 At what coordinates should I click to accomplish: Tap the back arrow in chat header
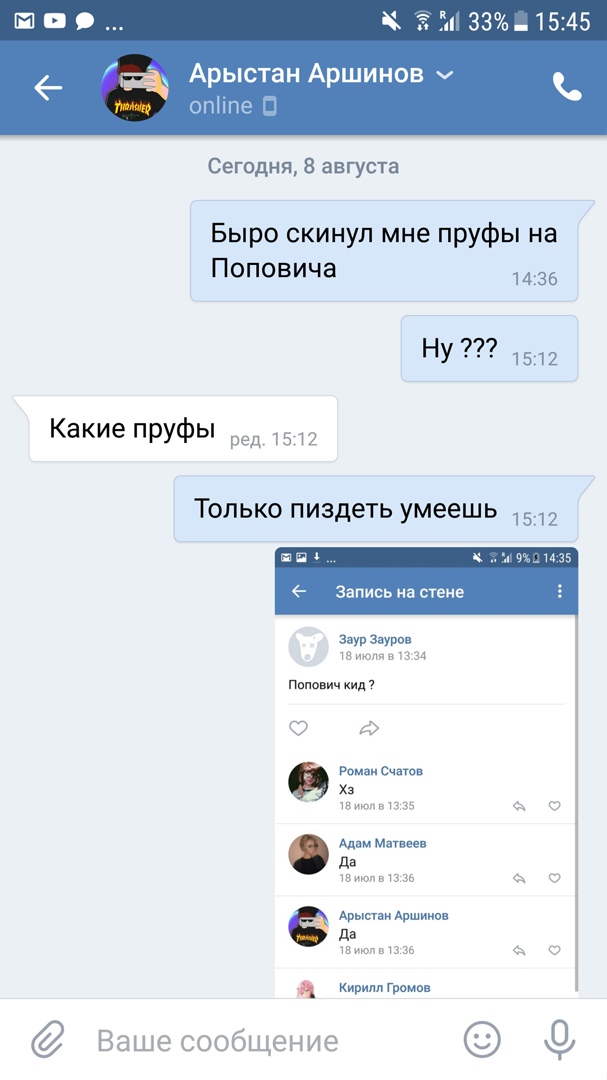tap(48, 87)
